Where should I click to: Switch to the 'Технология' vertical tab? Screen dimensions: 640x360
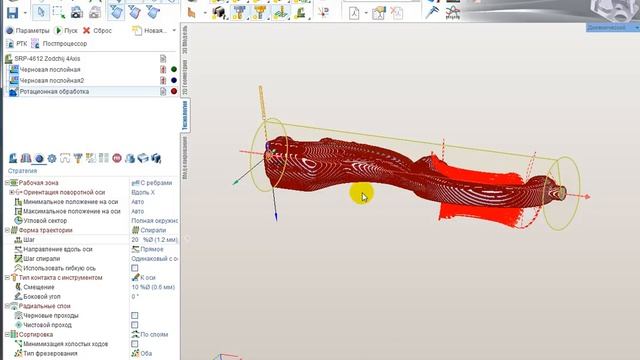click(185, 116)
